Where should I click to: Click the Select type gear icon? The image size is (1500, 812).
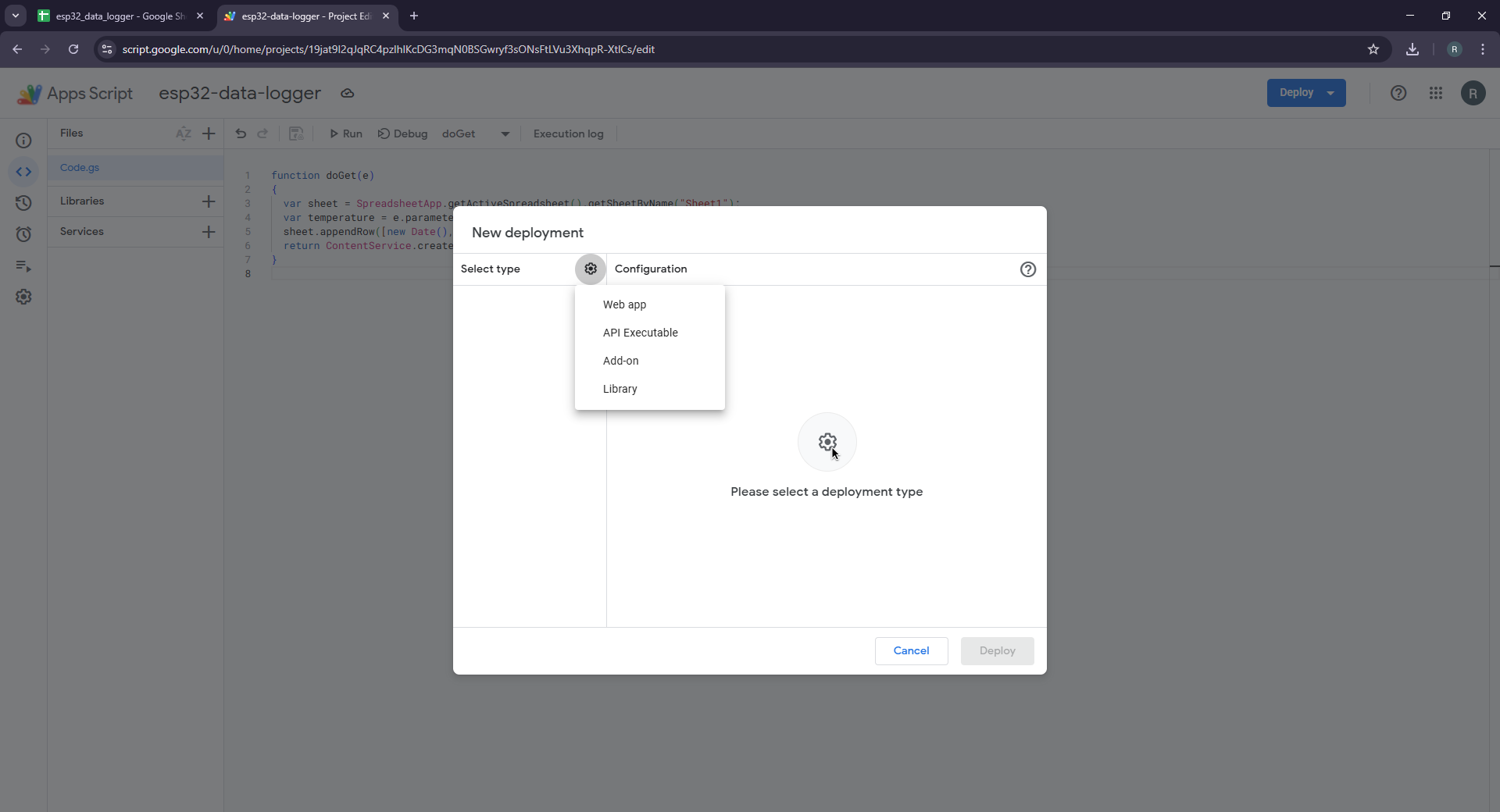coord(591,269)
